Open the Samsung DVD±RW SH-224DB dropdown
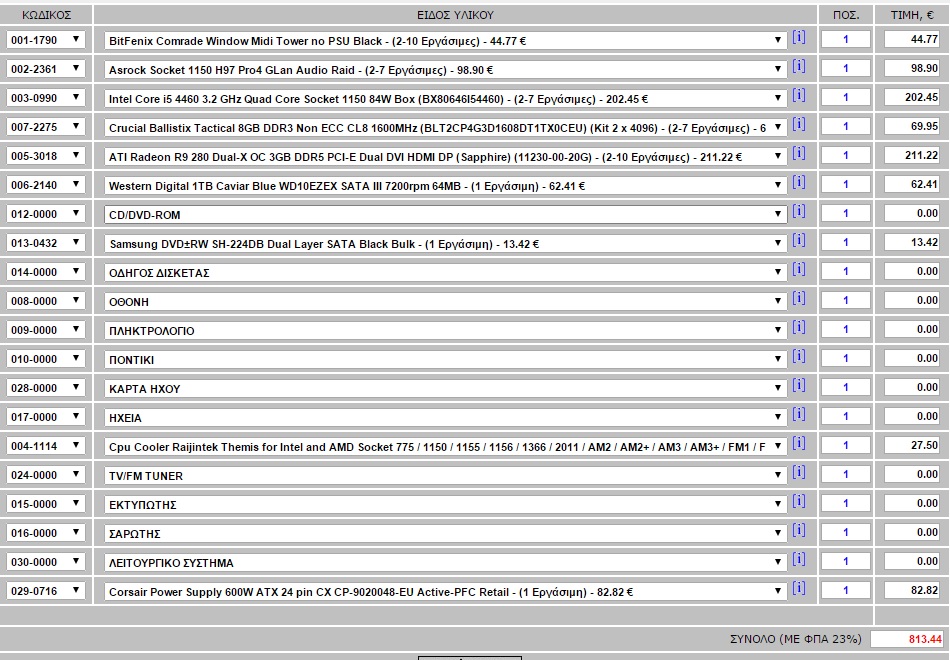 pyautogui.click(x=445, y=244)
